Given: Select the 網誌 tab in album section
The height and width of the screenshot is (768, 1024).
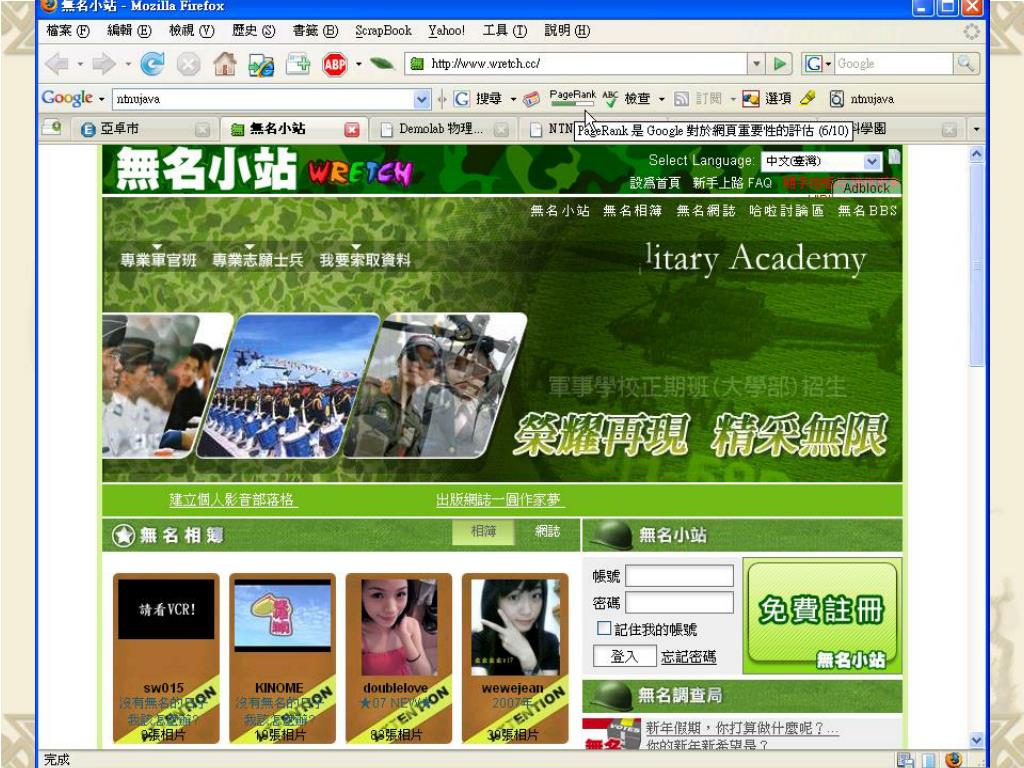Looking at the screenshot, I should click(547, 532).
